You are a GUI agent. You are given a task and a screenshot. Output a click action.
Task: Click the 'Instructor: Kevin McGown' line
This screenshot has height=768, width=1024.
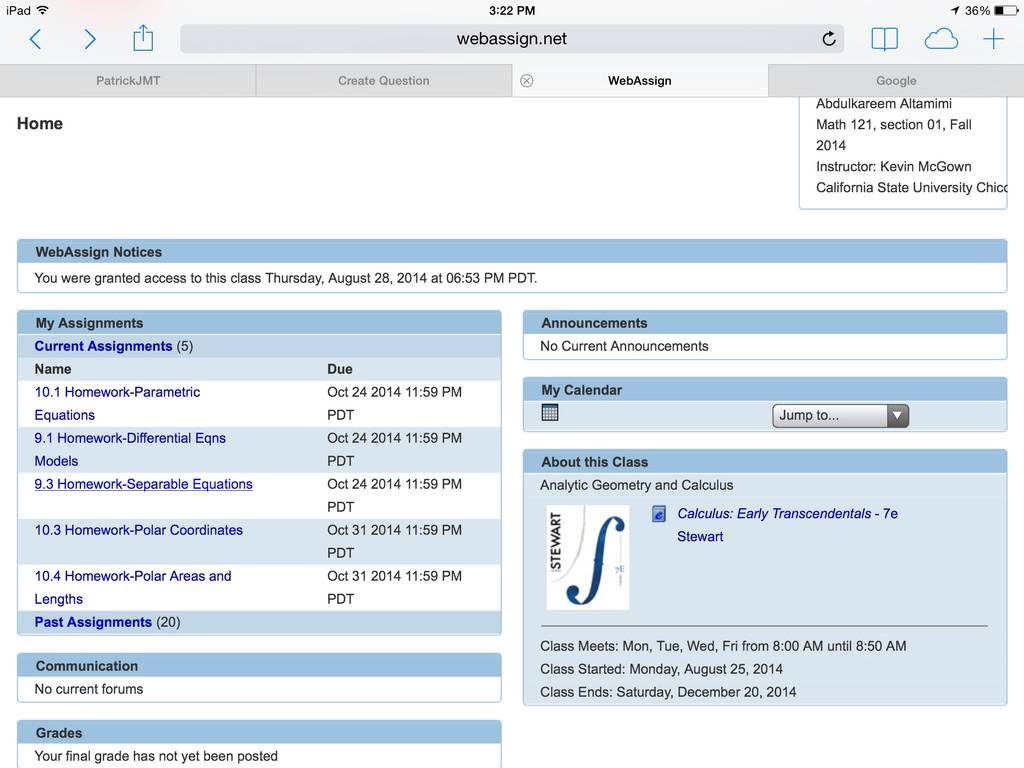click(893, 167)
